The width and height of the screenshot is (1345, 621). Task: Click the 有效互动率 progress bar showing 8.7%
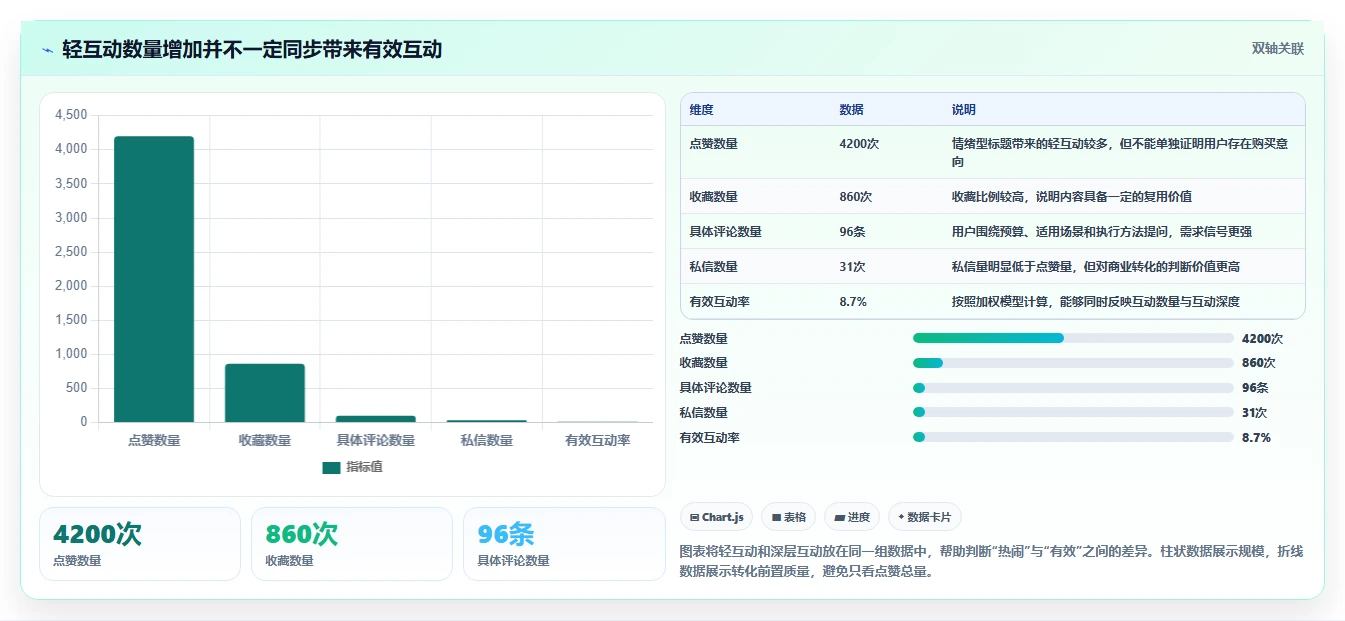pyautogui.click(x=1073, y=437)
